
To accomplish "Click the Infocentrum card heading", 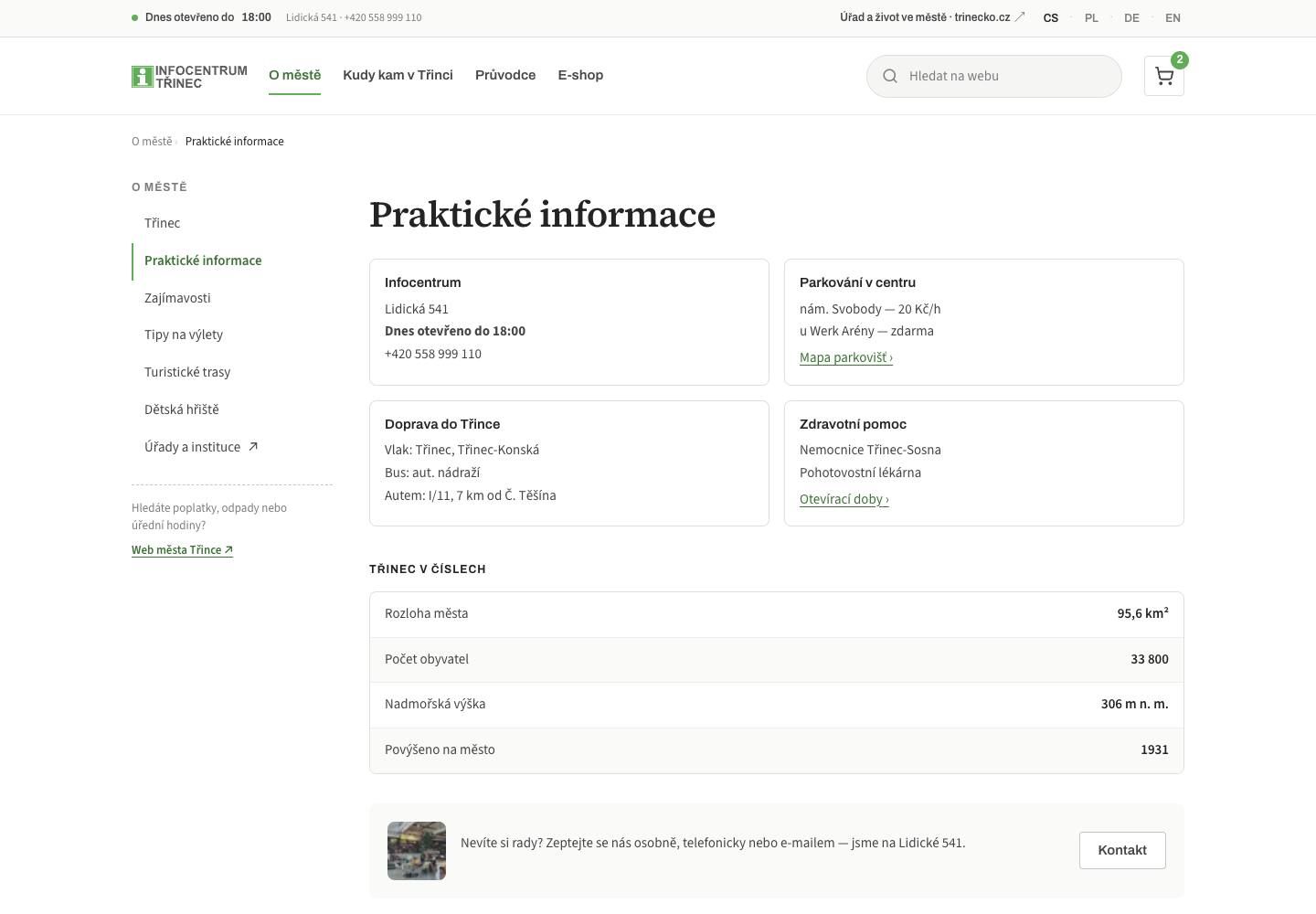I will (423, 282).
